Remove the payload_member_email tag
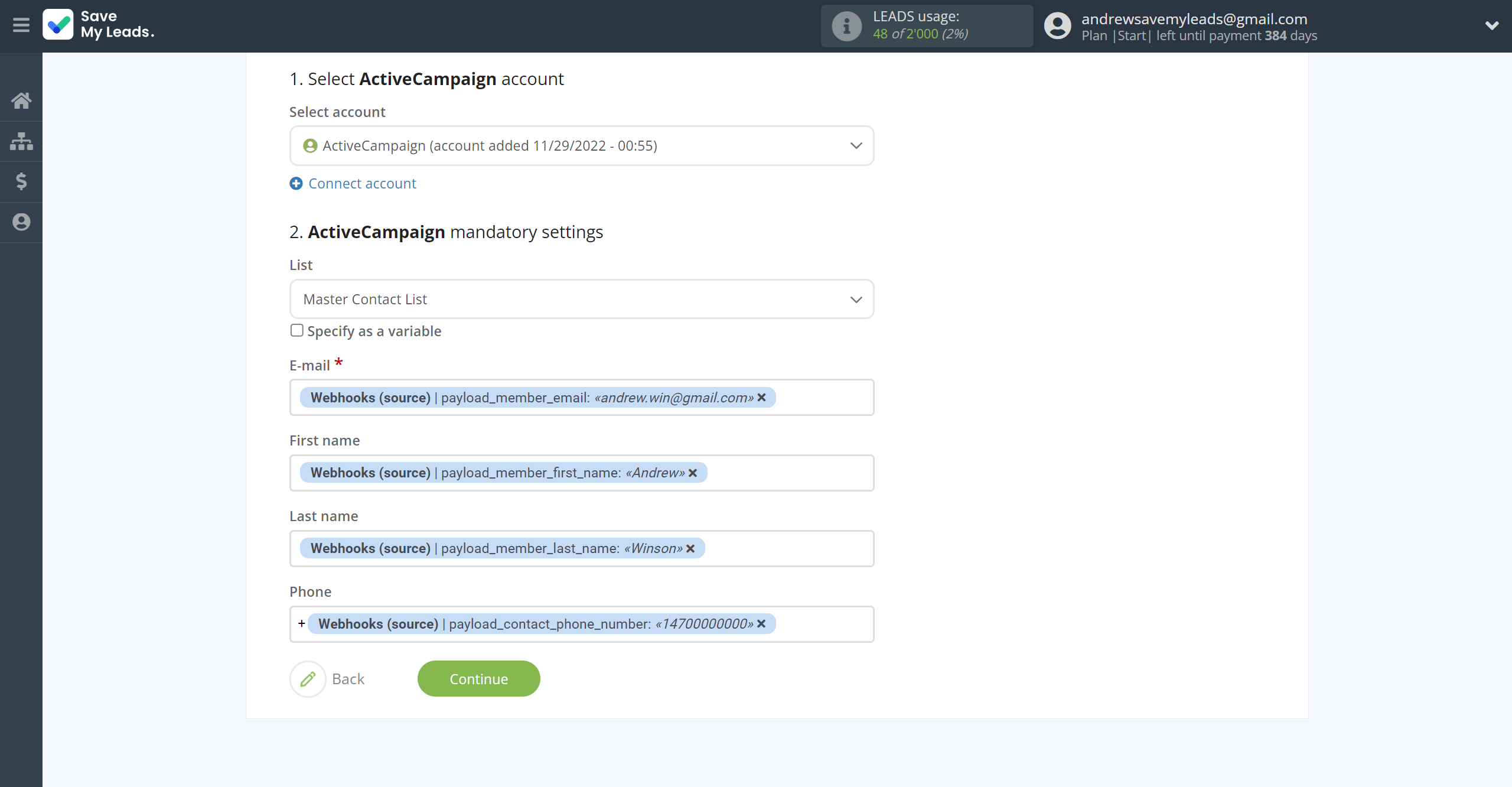 [761, 398]
